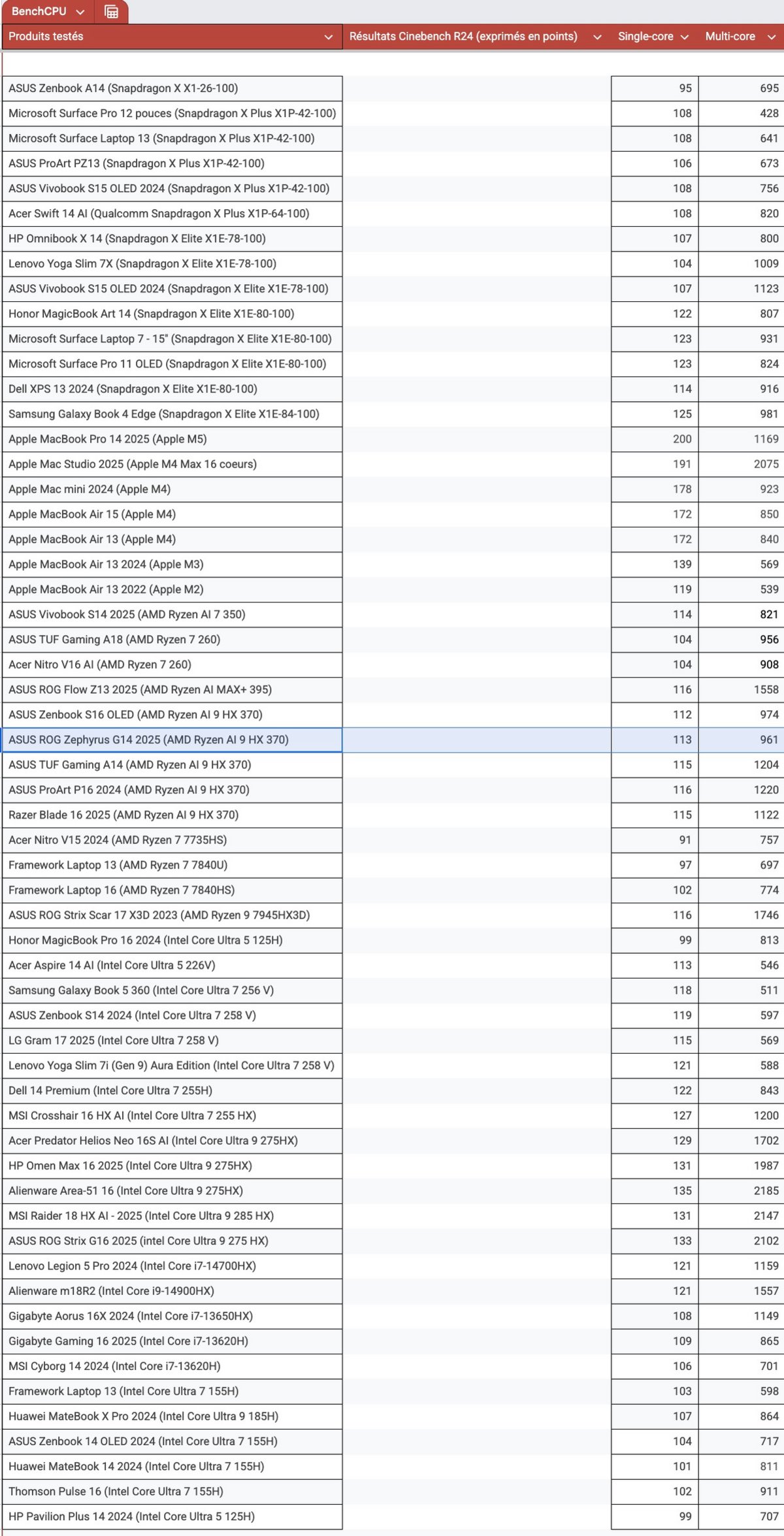784x1536 pixels.
Task: Open the Single-core column filter arrow
Action: [685, 37]
